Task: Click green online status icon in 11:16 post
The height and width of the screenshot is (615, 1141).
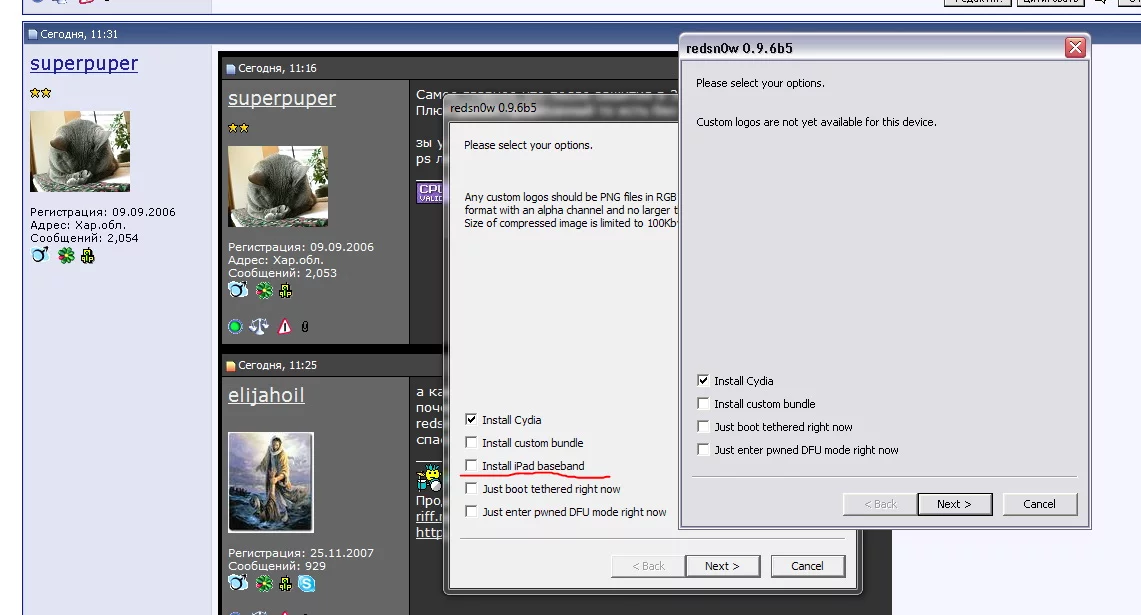Action: [235, 327]
